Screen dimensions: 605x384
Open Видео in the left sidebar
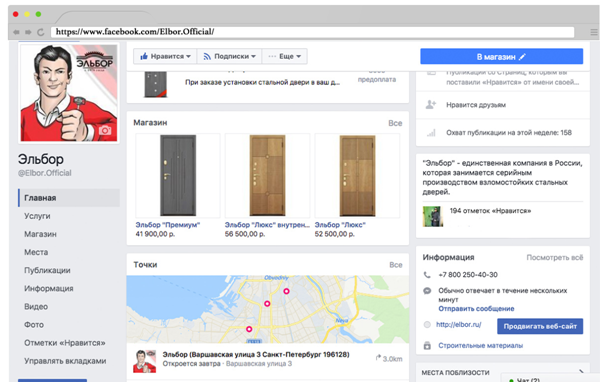pos(36,307)
